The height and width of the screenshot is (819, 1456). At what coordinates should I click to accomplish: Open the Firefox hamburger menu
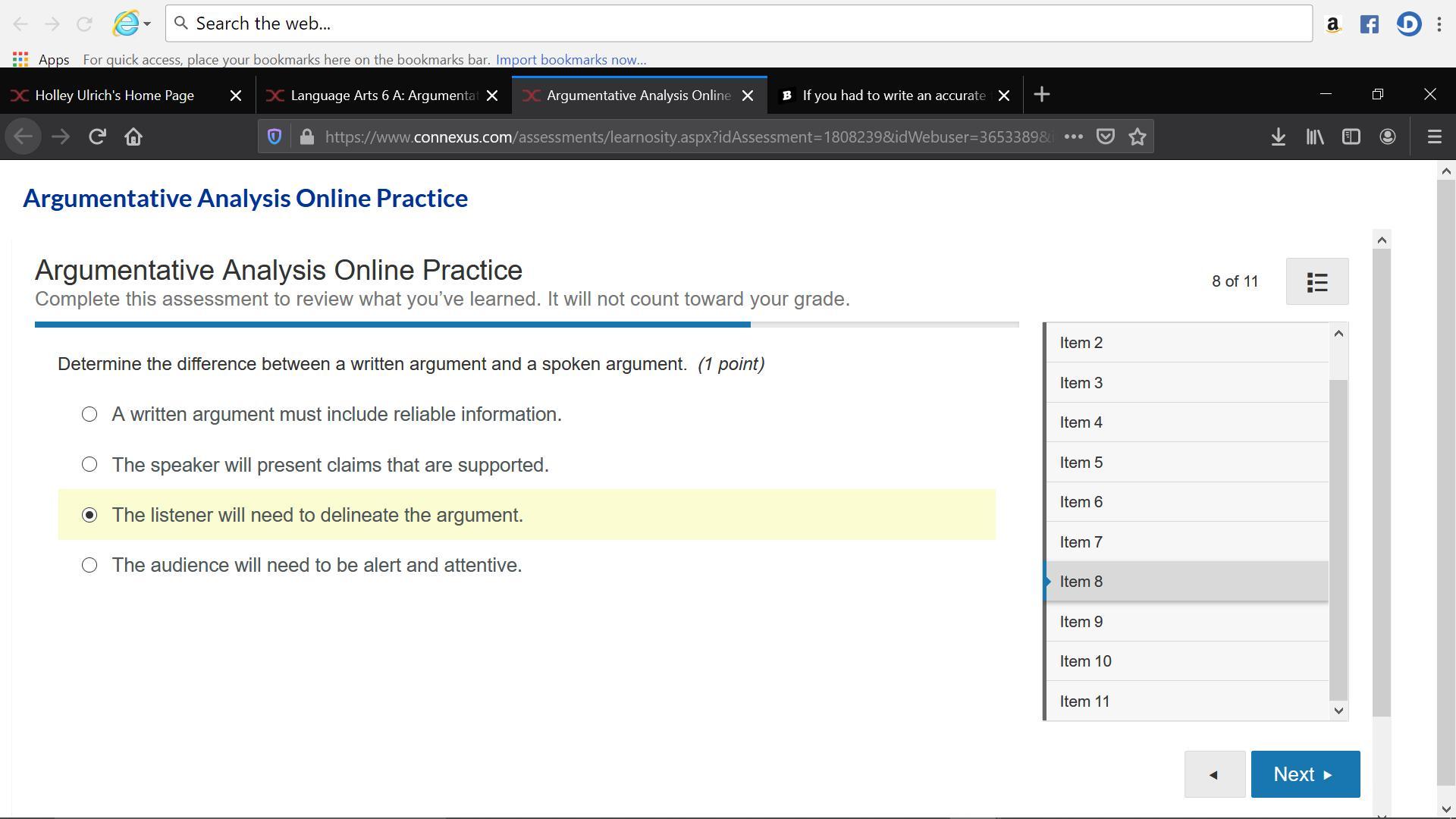pos(1434,137)
